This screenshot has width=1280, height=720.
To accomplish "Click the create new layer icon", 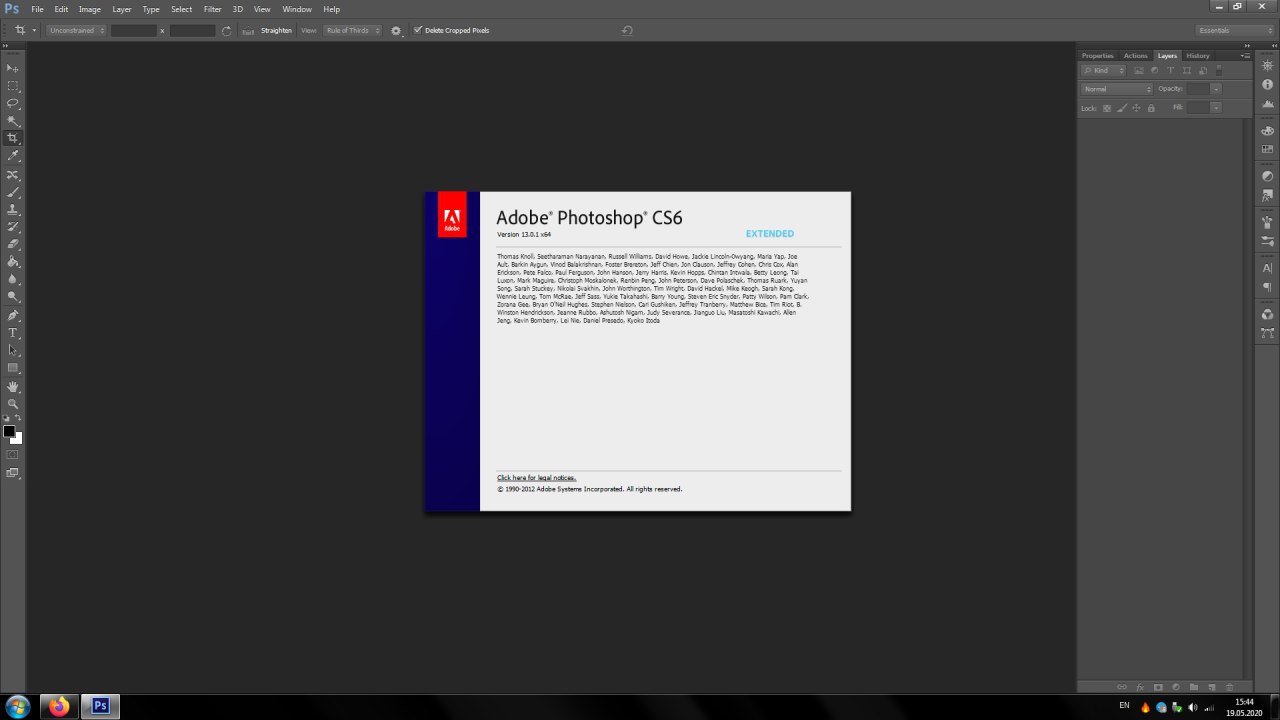I will point(1212,687).
